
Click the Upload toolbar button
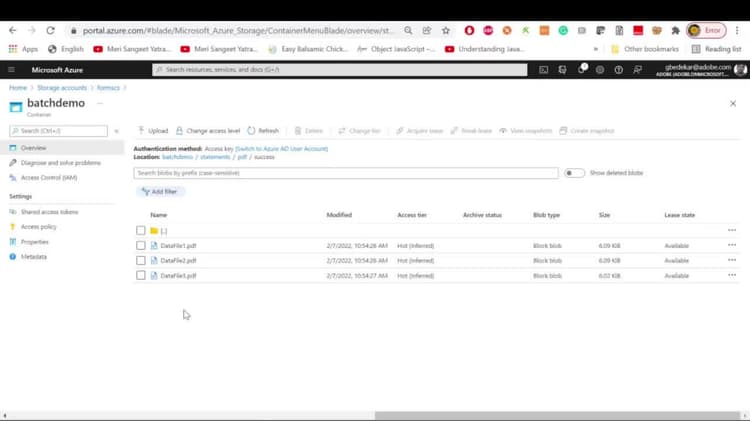tap(153, 131)
